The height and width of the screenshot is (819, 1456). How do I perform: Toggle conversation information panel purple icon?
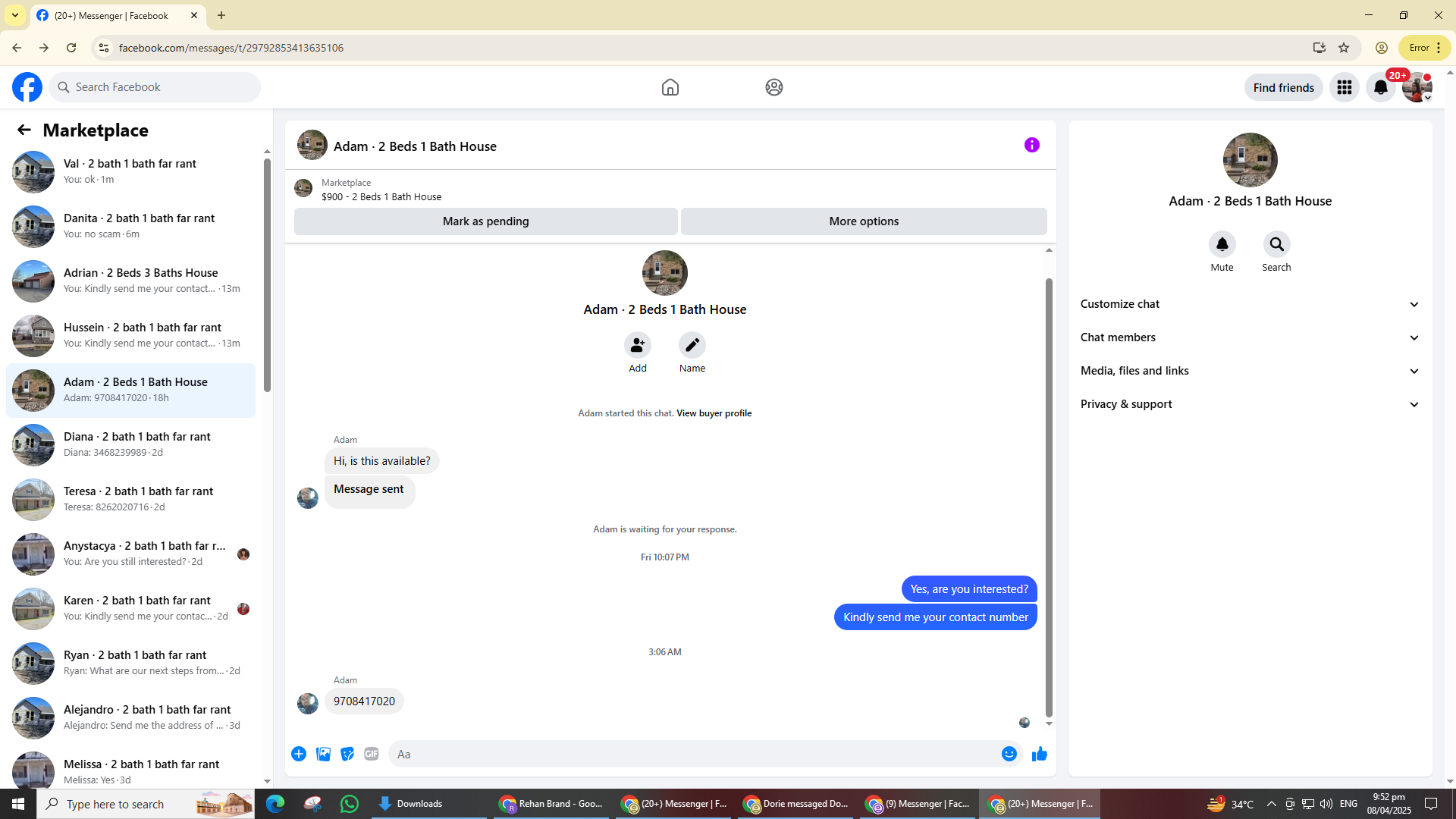[1031, 145]
